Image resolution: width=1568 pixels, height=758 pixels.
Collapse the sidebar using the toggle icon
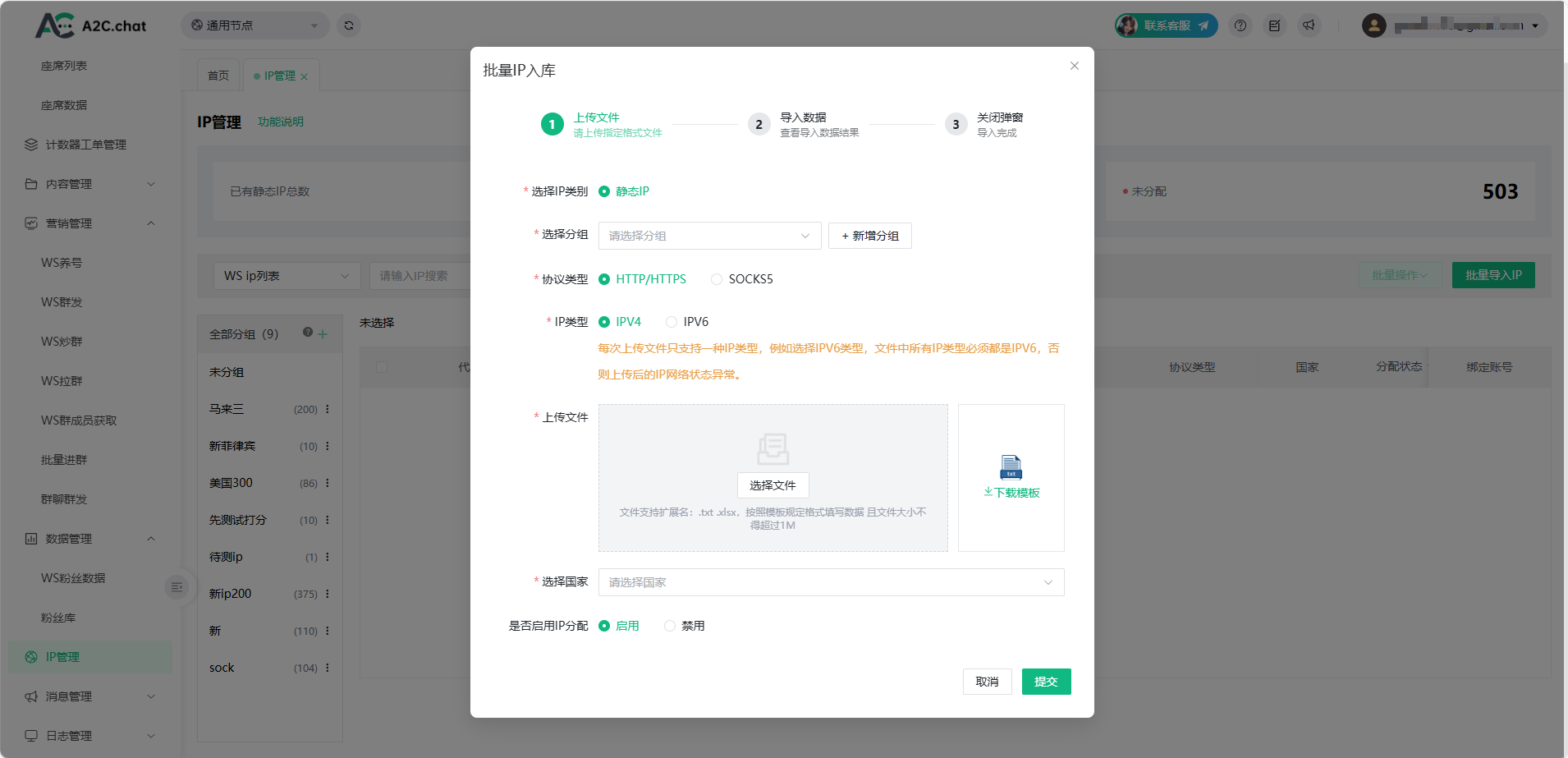177,587
